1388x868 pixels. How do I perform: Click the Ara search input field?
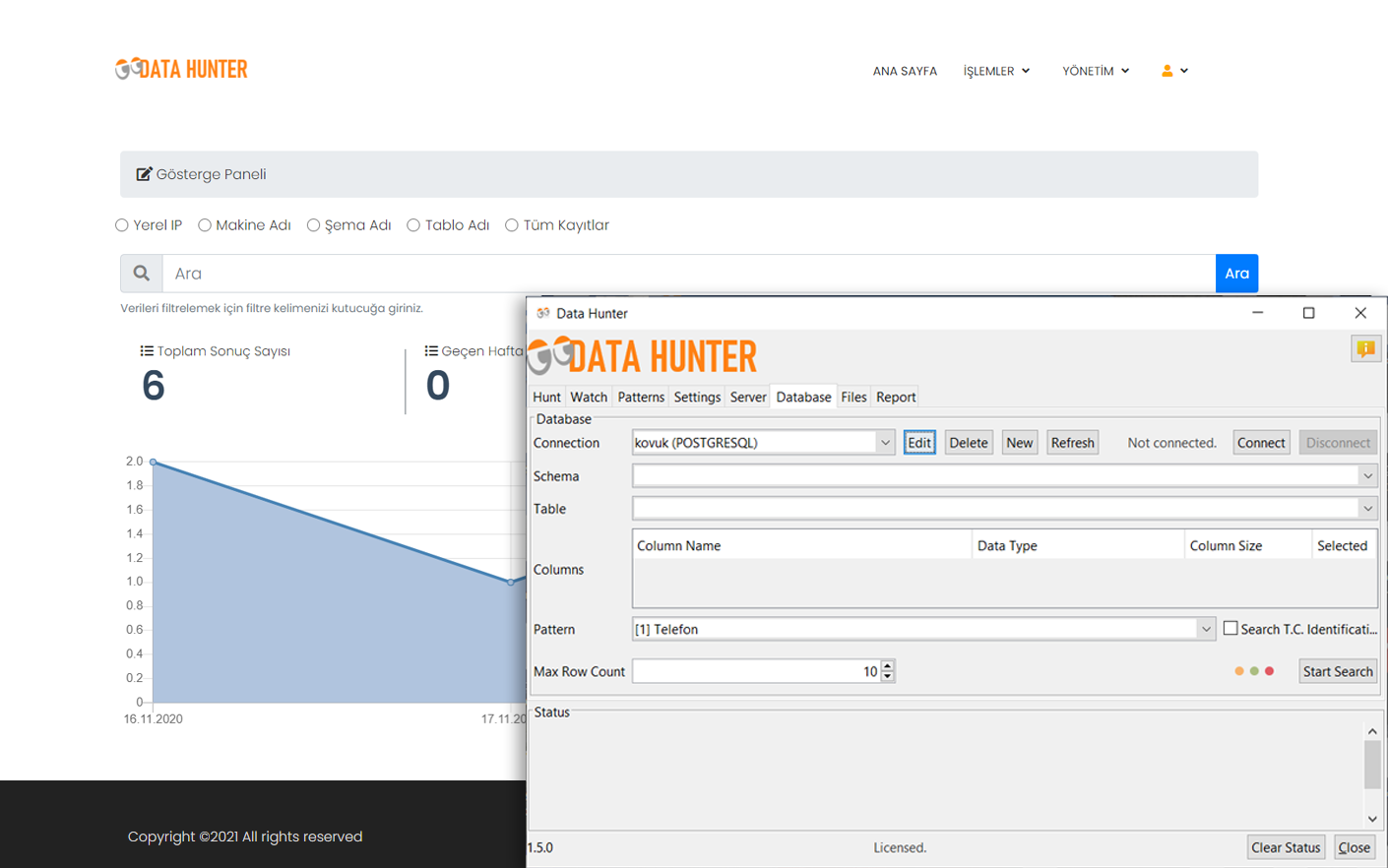tap(689, 274)
